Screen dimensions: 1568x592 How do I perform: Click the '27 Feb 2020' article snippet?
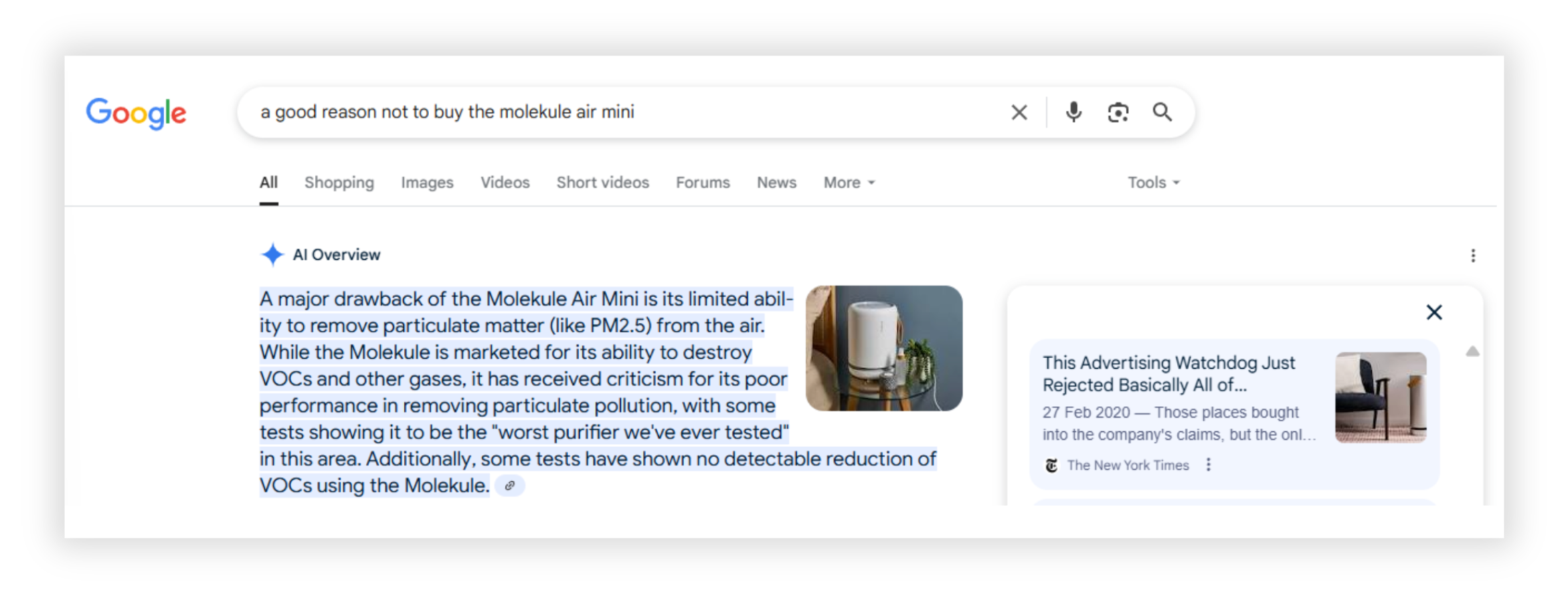[x=1179, y=423]
